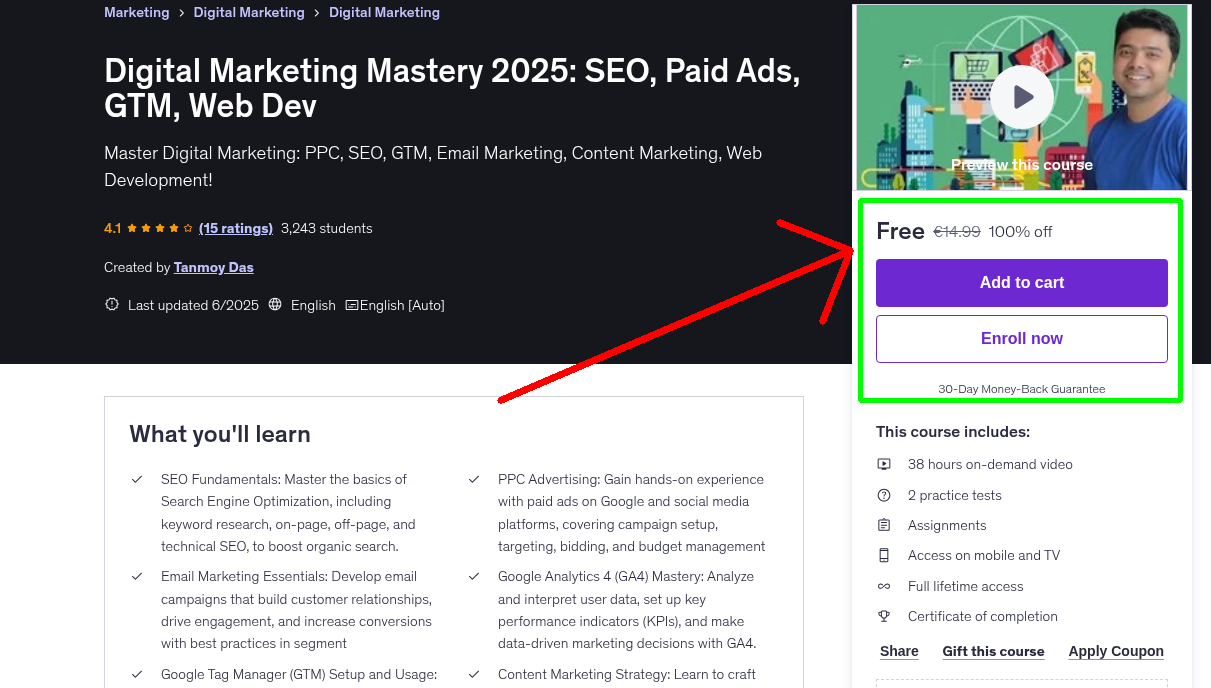Click the certificate of completion trophy icon

(x=884, y=616)
